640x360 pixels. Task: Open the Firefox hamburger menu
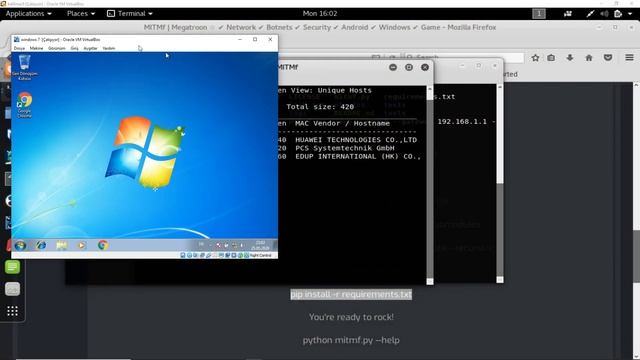pyautogui.click(x=629, y=58)
